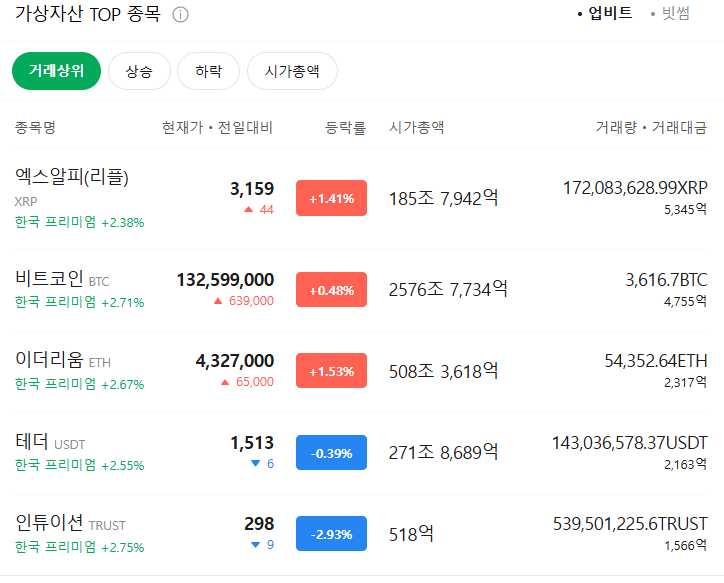
Task: Click the red +1.41% change badge
Action: (331, 198)
